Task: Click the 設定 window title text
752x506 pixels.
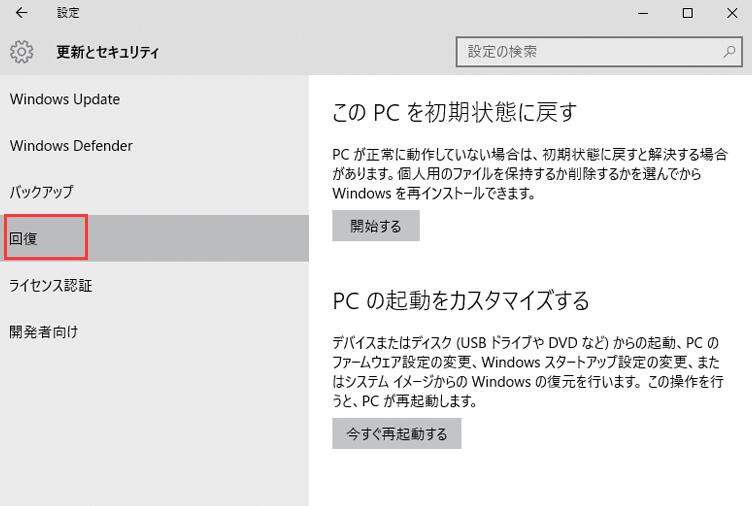Action: tap(68, 13)
